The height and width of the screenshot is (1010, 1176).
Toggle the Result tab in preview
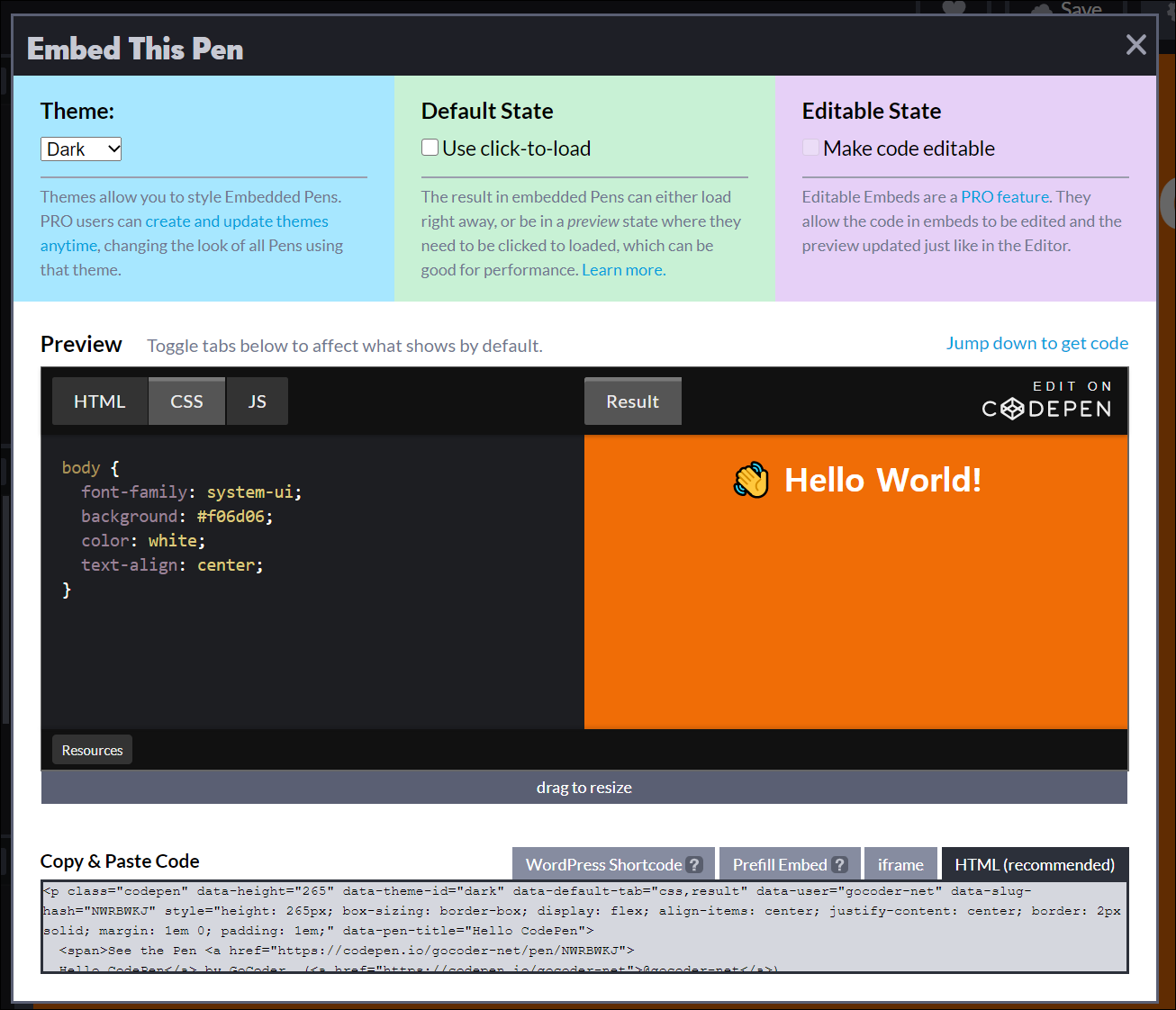(x=632, y=401)
